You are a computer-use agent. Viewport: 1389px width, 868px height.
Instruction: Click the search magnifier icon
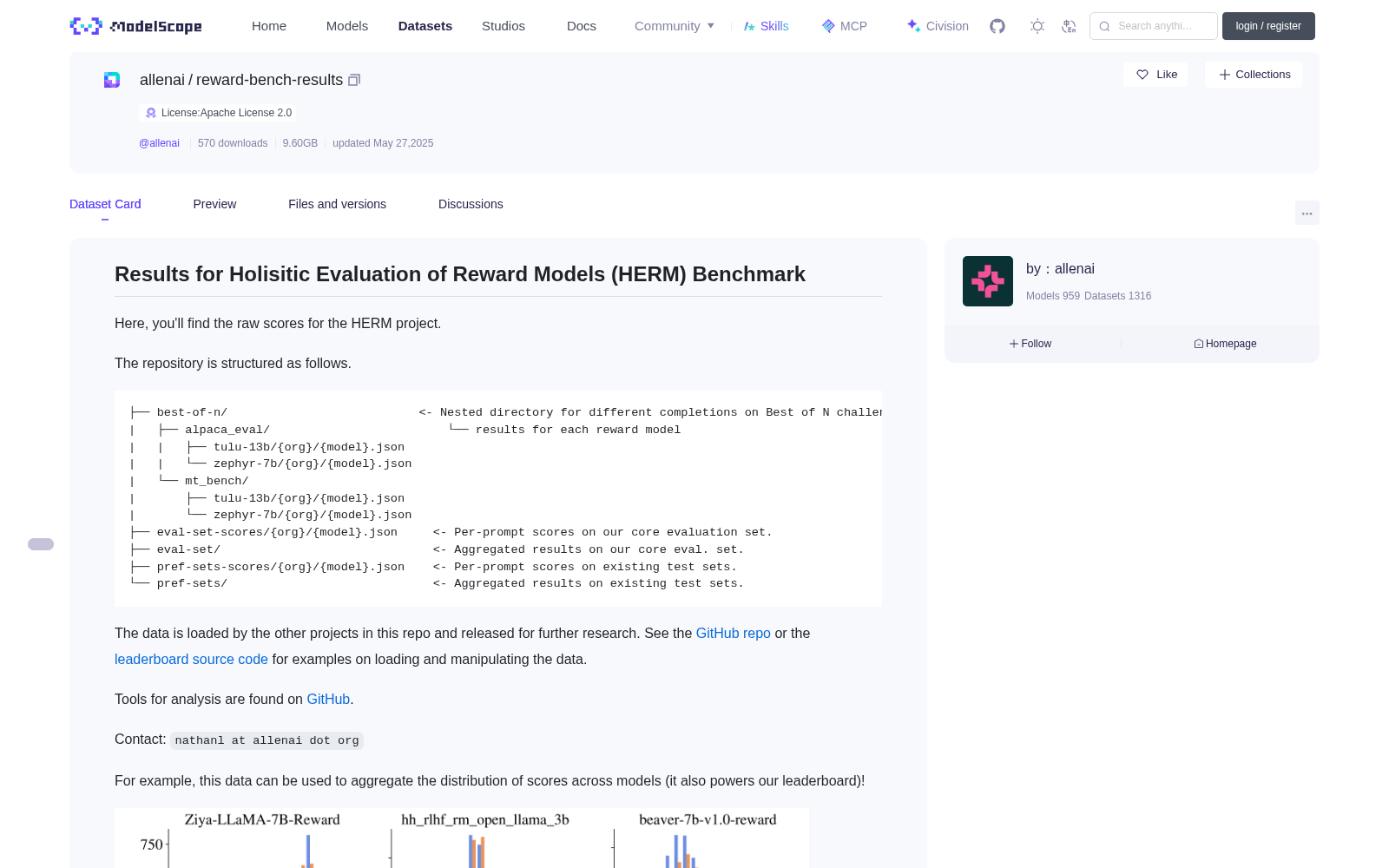[x=1105, y=26]
